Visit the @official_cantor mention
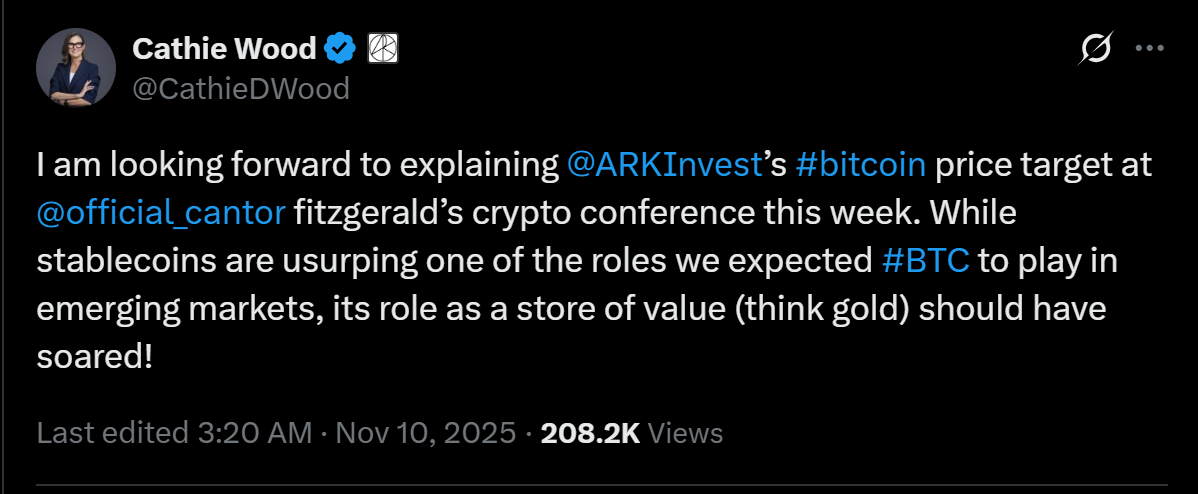This screenshot has width=1198, height=494. pos(160,213)
